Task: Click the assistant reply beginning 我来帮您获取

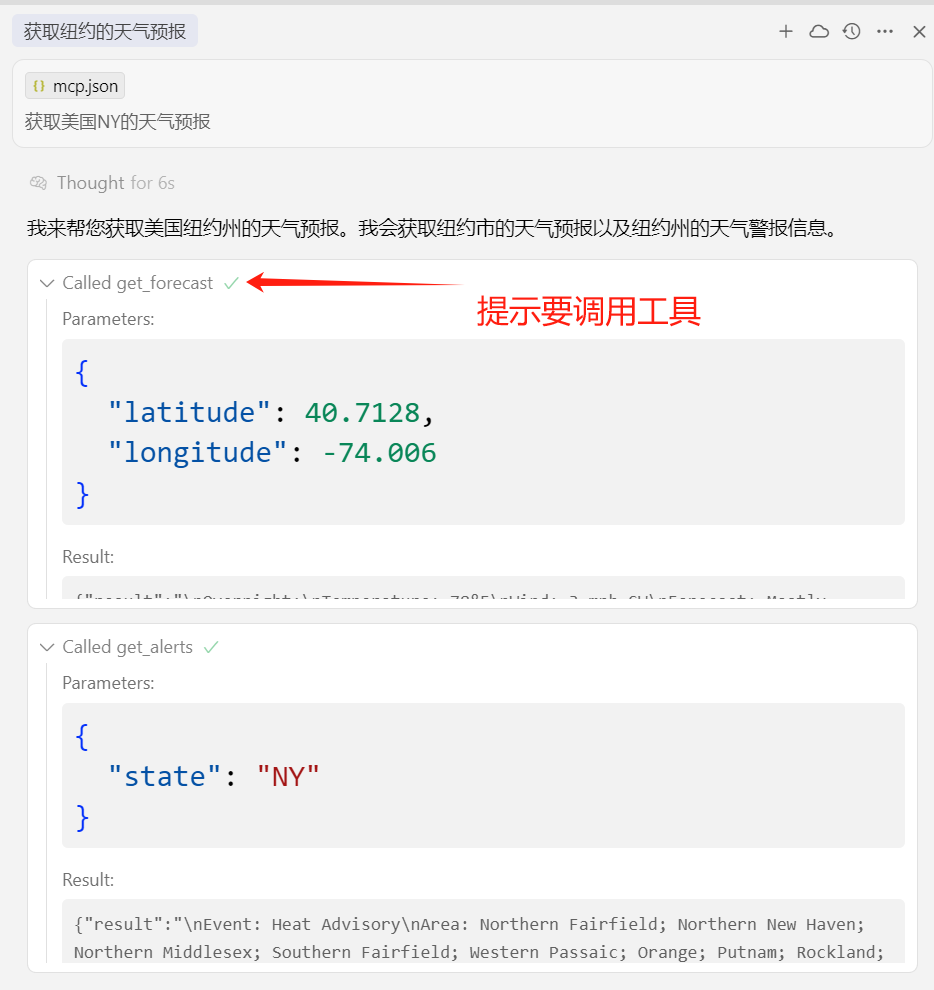Action: click(x=432, y=228)
